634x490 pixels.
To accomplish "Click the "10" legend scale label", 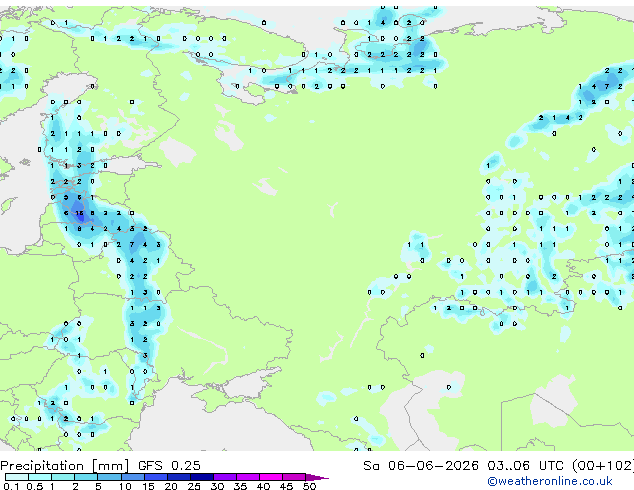I will (125, 486).
